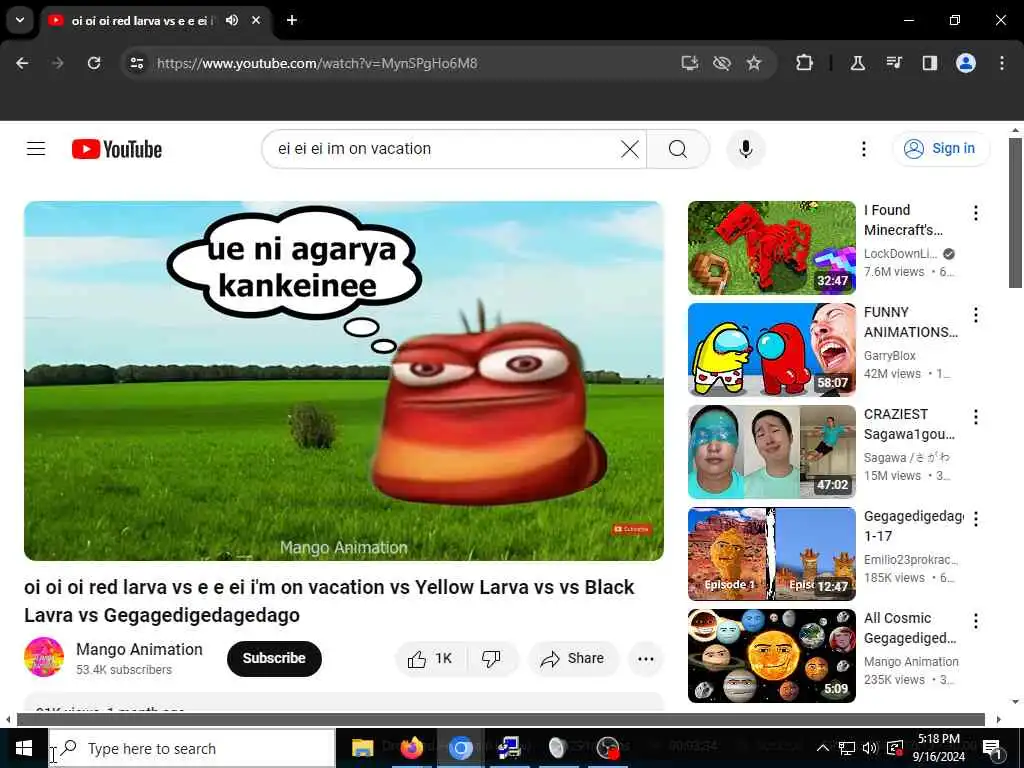Sign in to YouTube

coord(940,149)
